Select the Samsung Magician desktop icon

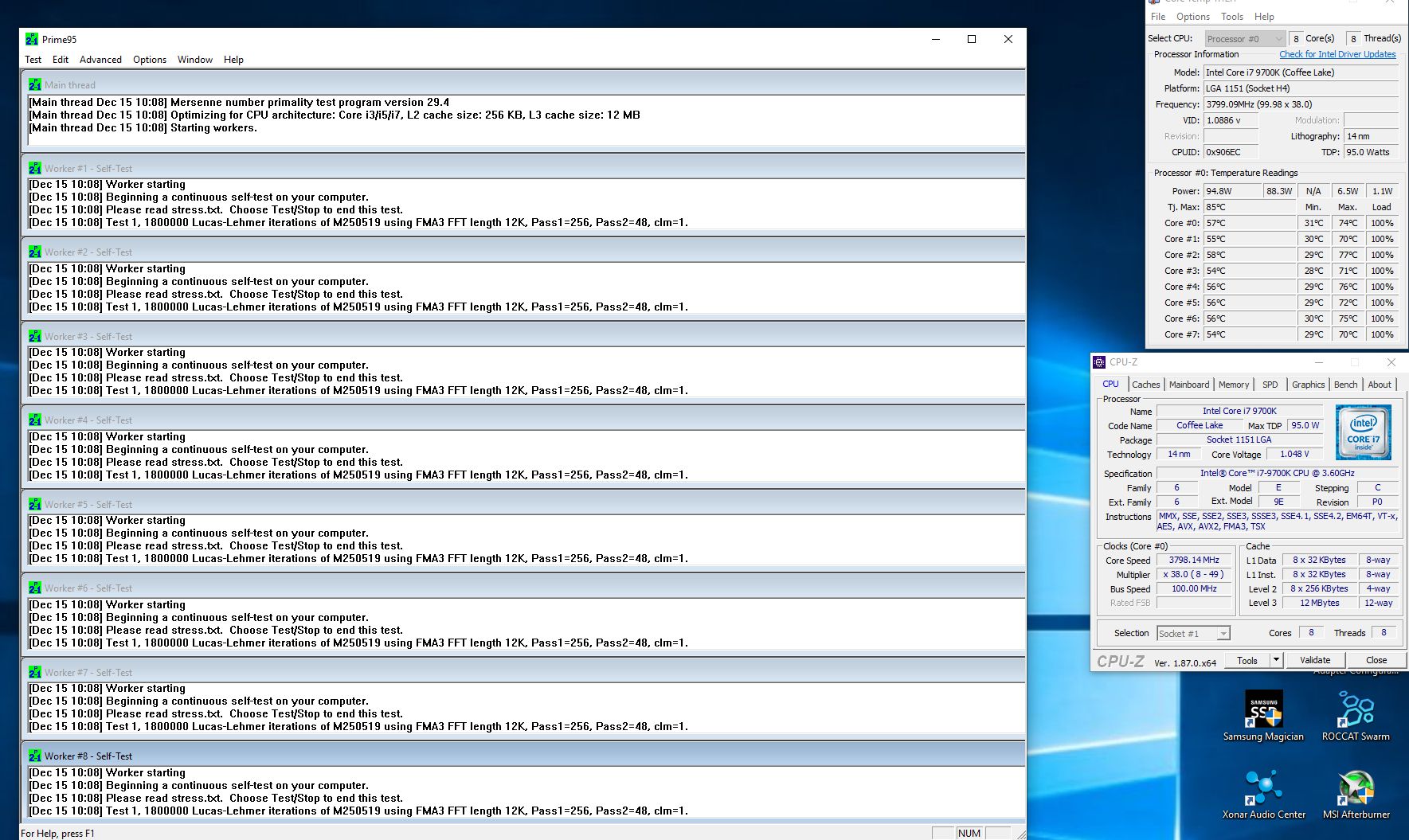[1264, 716]
